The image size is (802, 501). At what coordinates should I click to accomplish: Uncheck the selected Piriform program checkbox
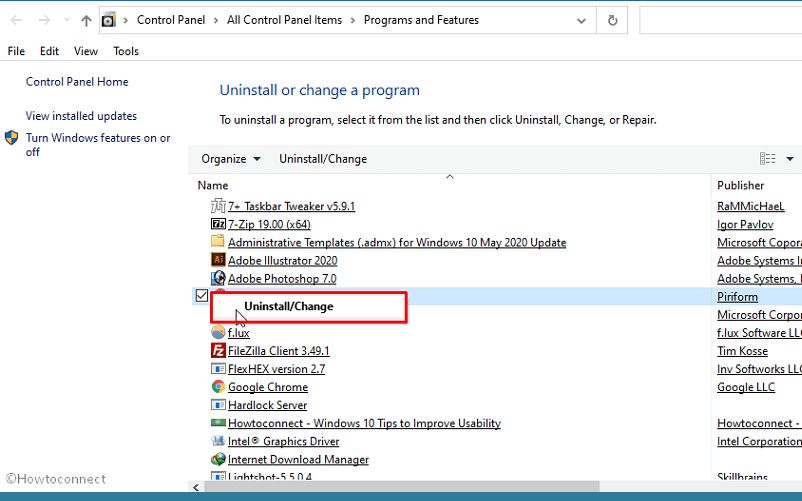(x=202, y=295)
